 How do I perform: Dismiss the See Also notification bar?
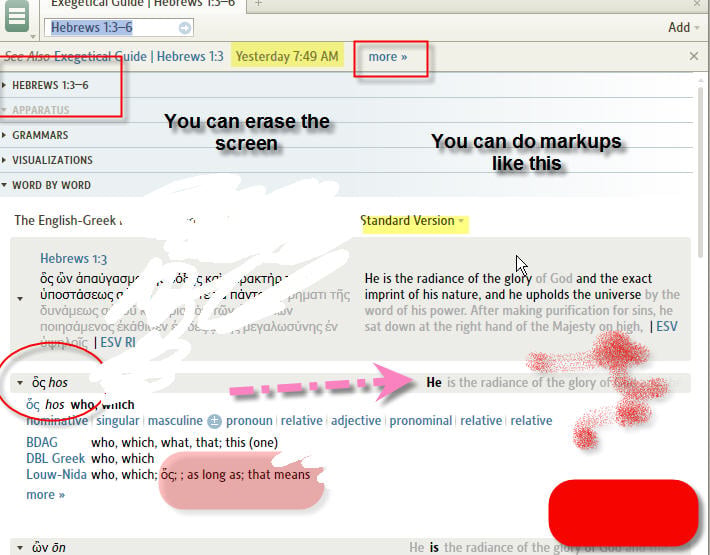(694, 56)
